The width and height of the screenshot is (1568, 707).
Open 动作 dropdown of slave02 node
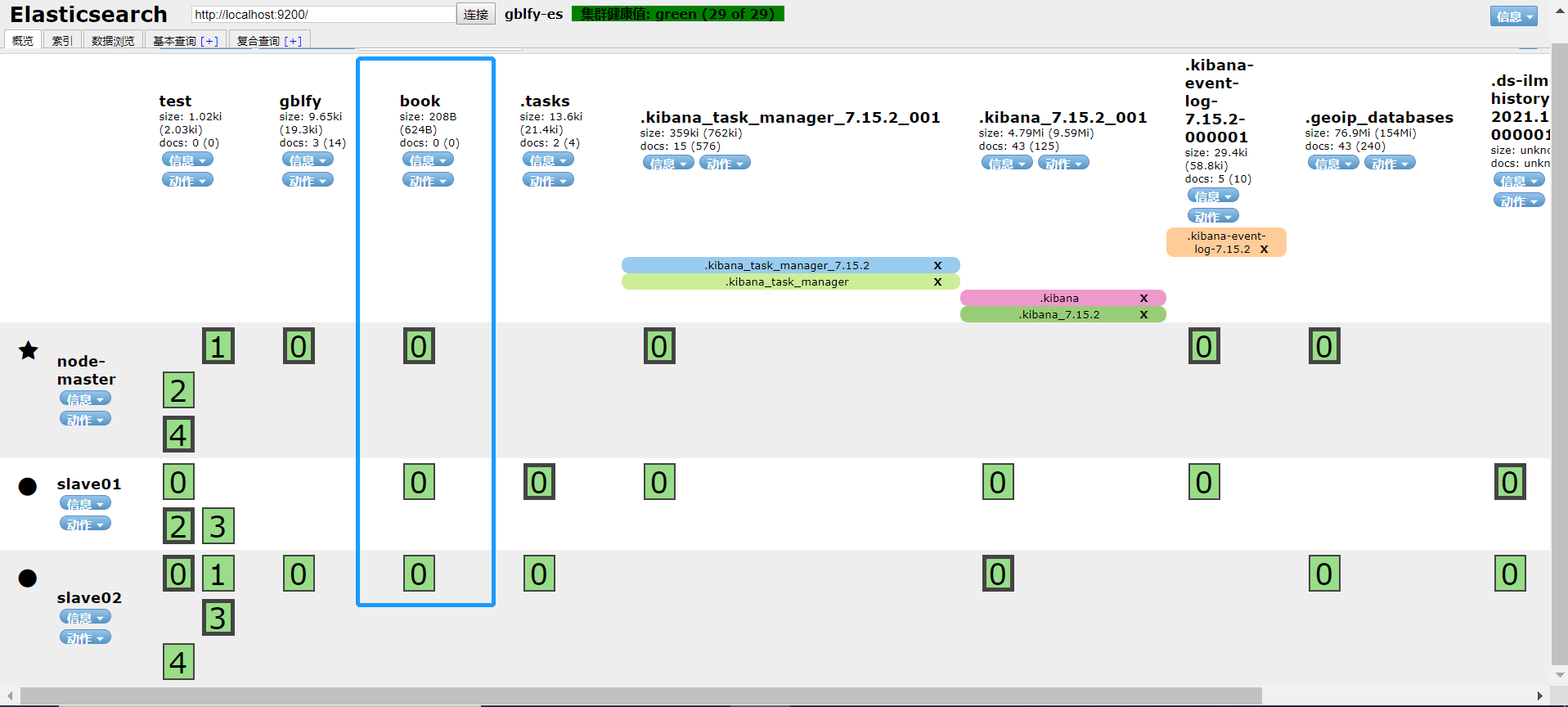coord(85,637)
